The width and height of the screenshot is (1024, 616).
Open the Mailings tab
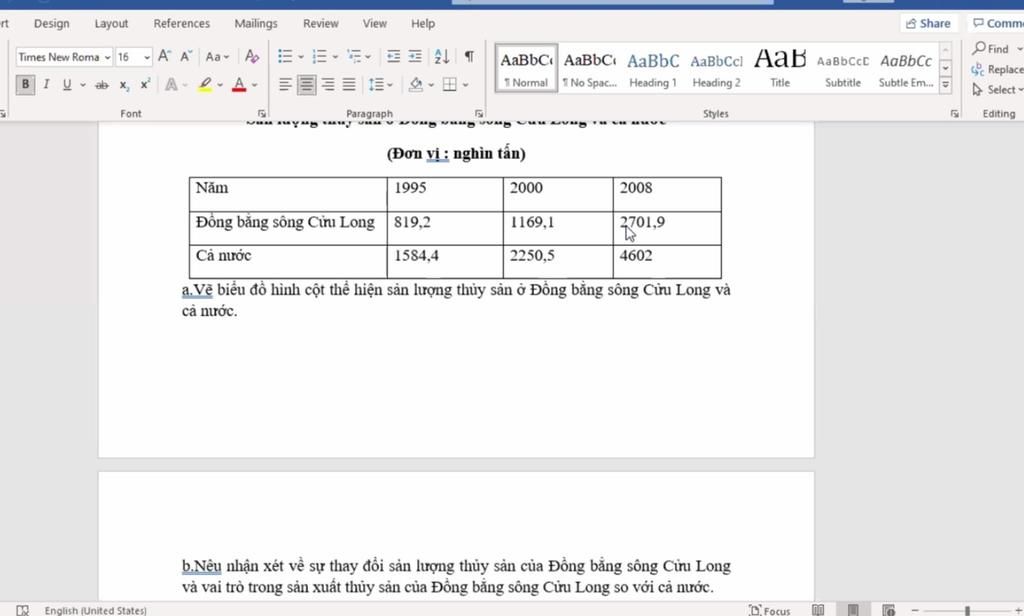coord(256,24)
